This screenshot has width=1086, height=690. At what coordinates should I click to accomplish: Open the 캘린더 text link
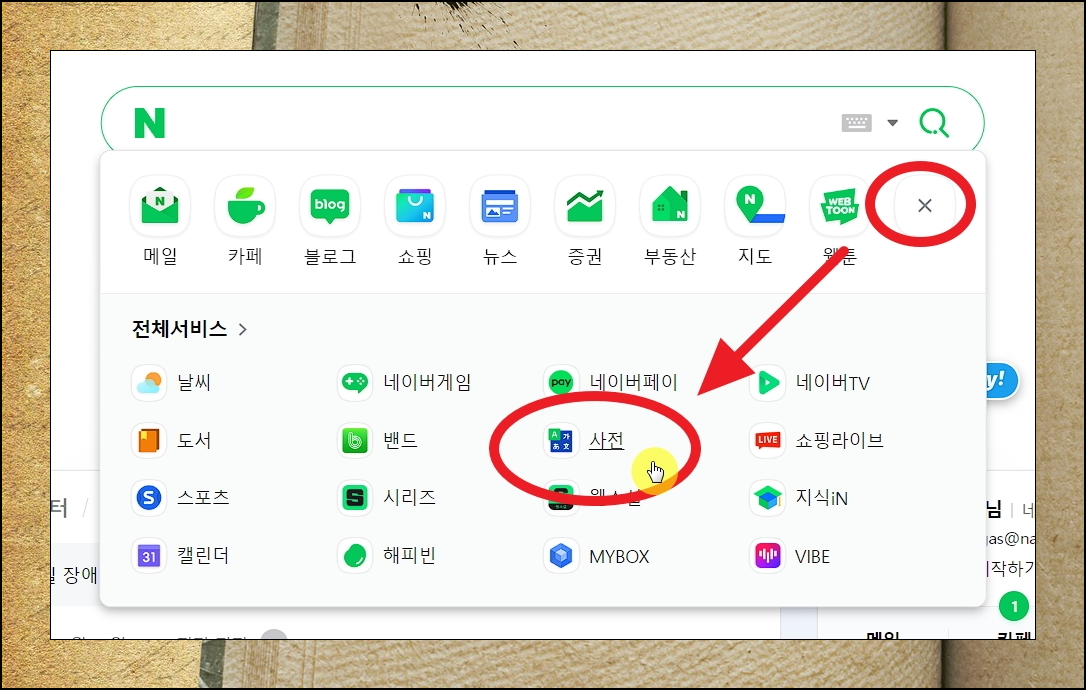(203, 556)
